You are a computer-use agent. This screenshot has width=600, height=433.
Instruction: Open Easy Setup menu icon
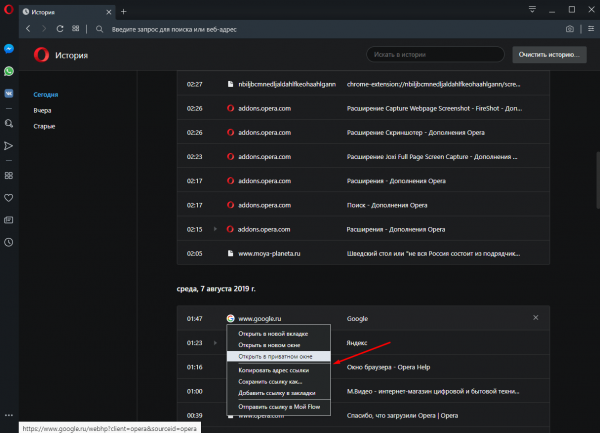pos(591,29)
